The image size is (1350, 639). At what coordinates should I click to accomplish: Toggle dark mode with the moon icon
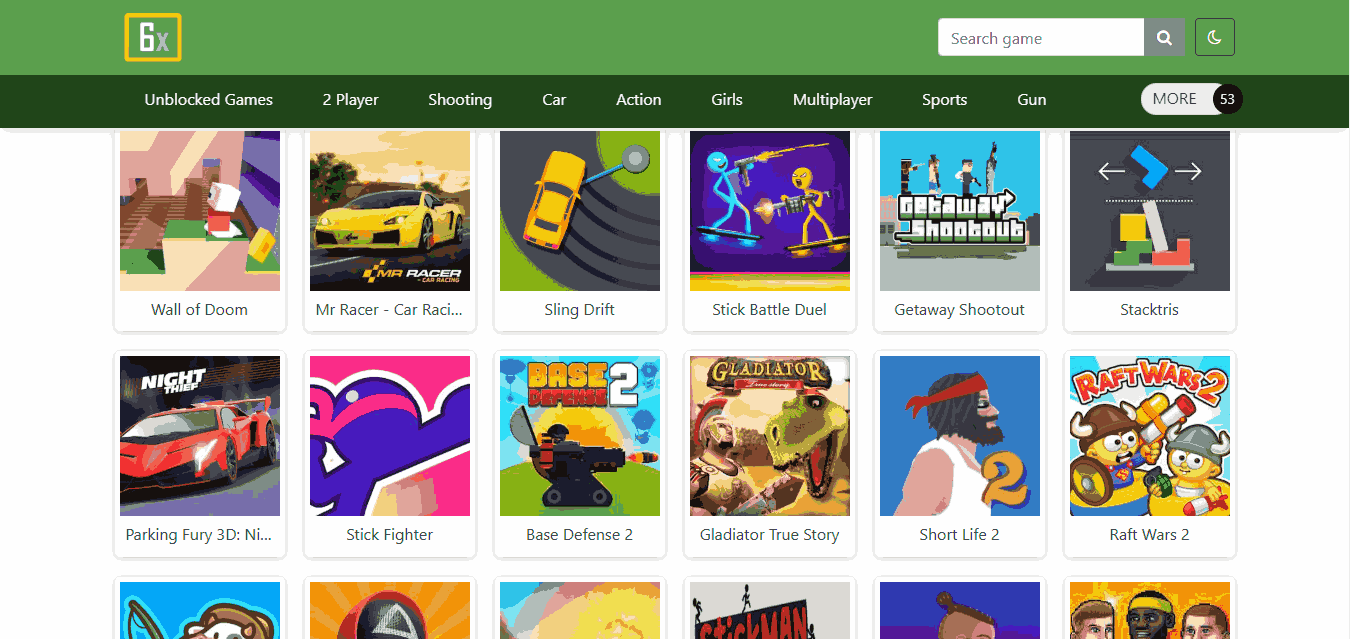point(1214,37)
